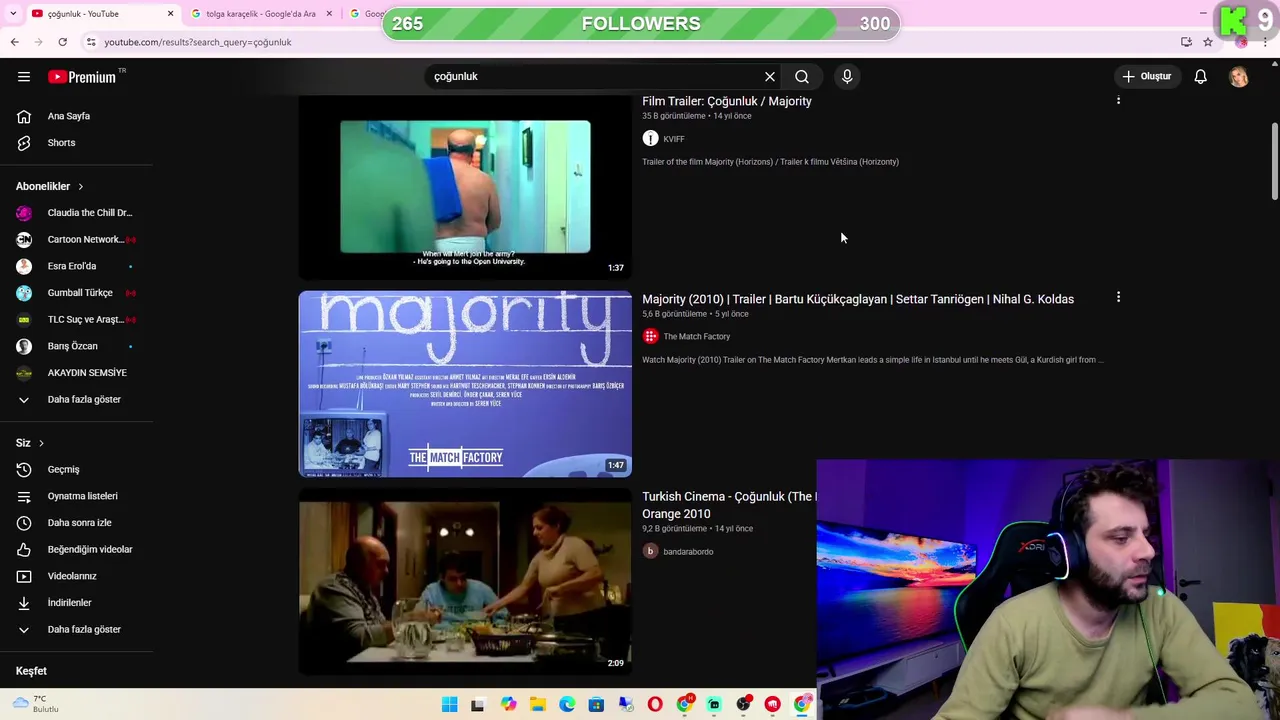Reload the page with refresh icon
The width and height of the screenshot is (1280, 720).
(62, 42)
